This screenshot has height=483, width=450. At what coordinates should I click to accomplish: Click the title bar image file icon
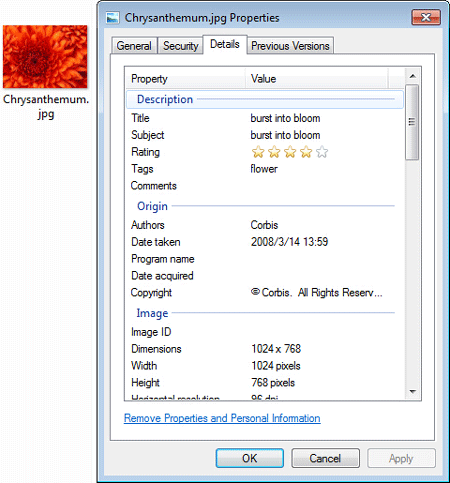click(112, 18)
